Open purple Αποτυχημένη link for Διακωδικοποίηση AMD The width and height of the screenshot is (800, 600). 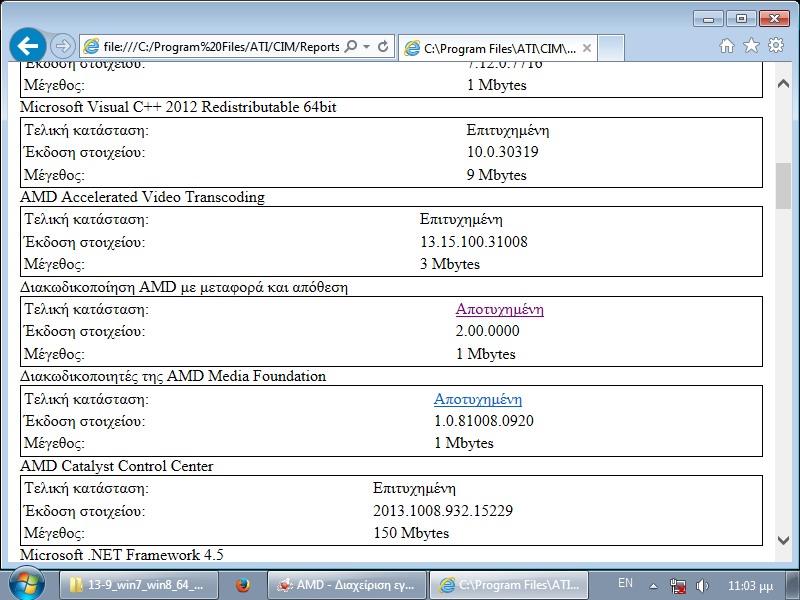[499, 309]
